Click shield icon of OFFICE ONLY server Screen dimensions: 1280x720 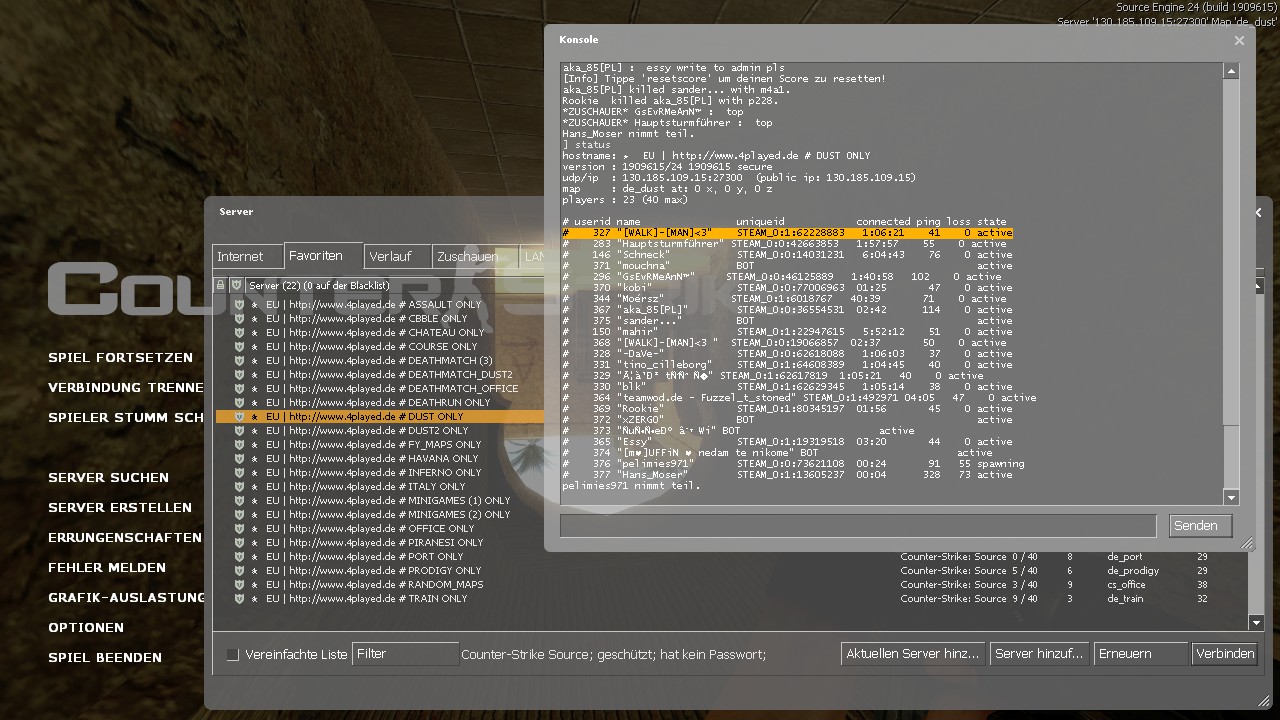(x=239, y=529)
